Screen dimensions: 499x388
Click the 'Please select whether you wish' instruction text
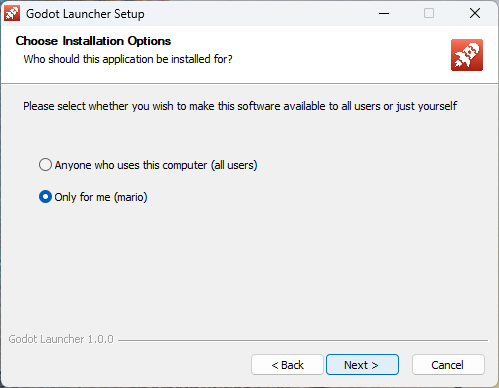pyautogui.click(x=240, y=106)
